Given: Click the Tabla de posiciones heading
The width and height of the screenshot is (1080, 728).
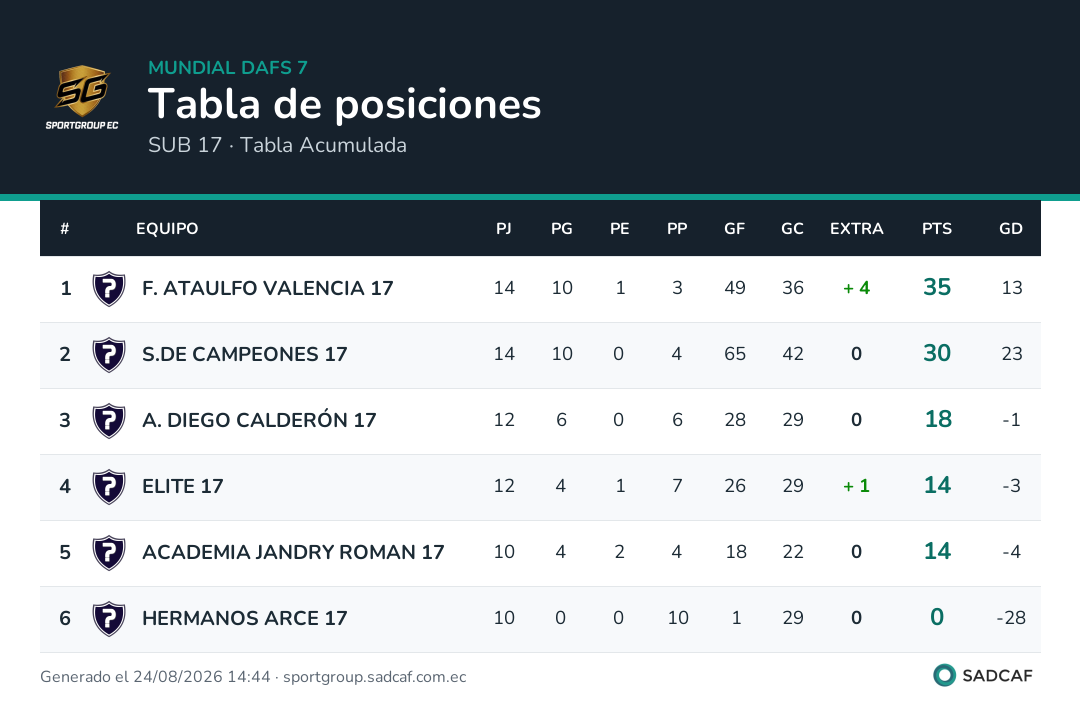Looking at the screenshot, I should [344, 105].
